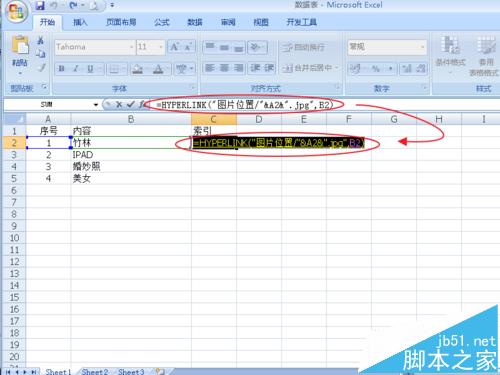Toggle Bold formatting
This screenshot has width=500, height=375.
coord(61,69)
